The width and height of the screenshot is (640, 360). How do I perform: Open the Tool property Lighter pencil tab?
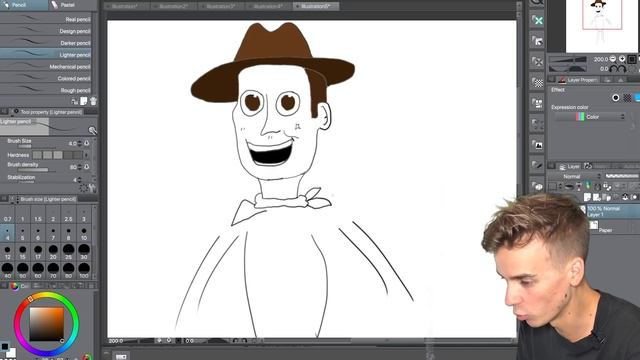pyautogui.click(x=47, y=111)
